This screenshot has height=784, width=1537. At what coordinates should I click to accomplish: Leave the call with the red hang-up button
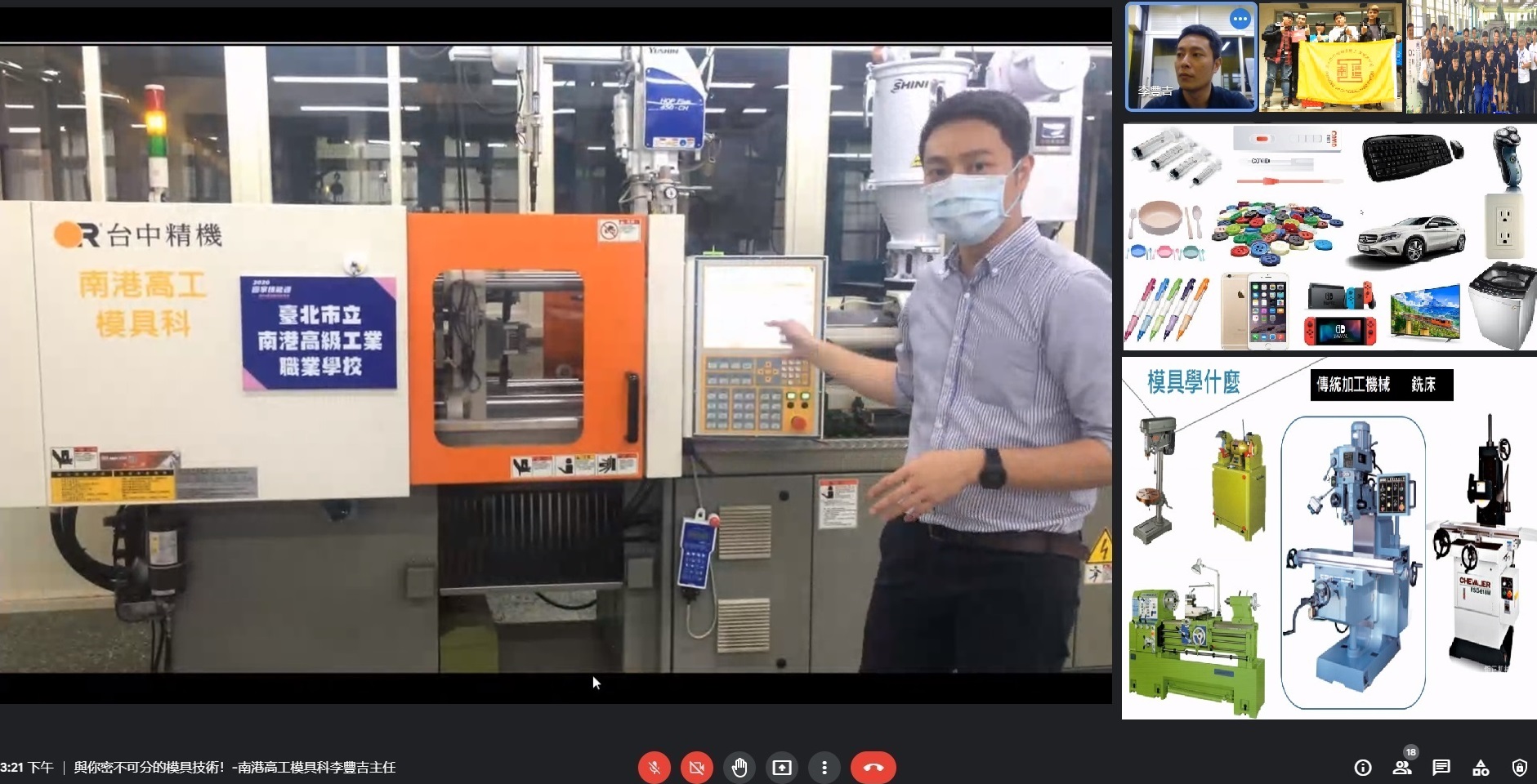873,768
